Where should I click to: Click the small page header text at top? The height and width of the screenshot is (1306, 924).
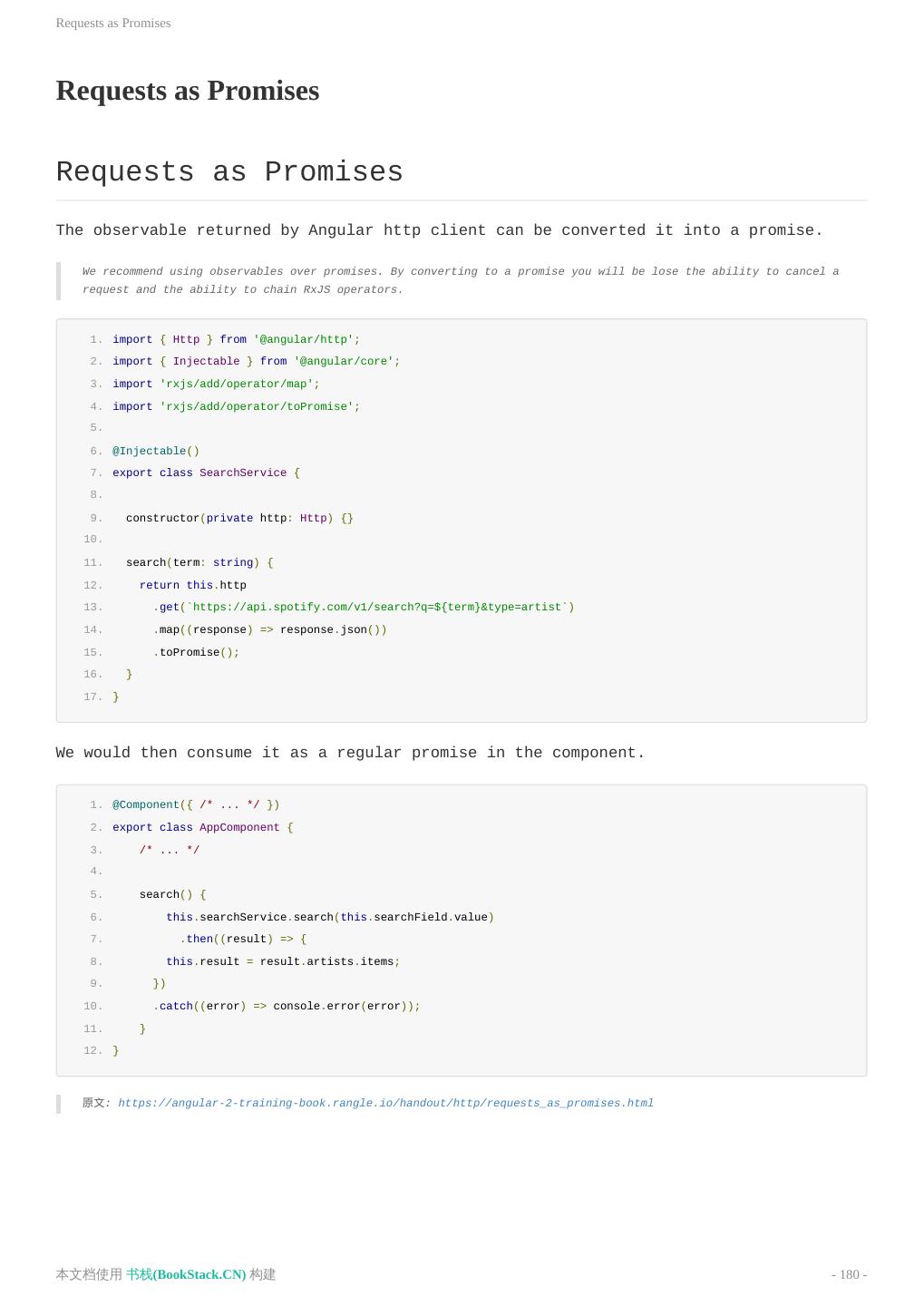pos(113,23)
